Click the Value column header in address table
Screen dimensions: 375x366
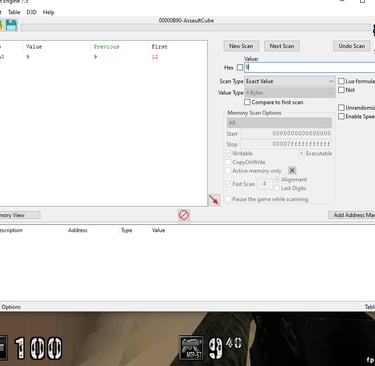coord(158,230)
